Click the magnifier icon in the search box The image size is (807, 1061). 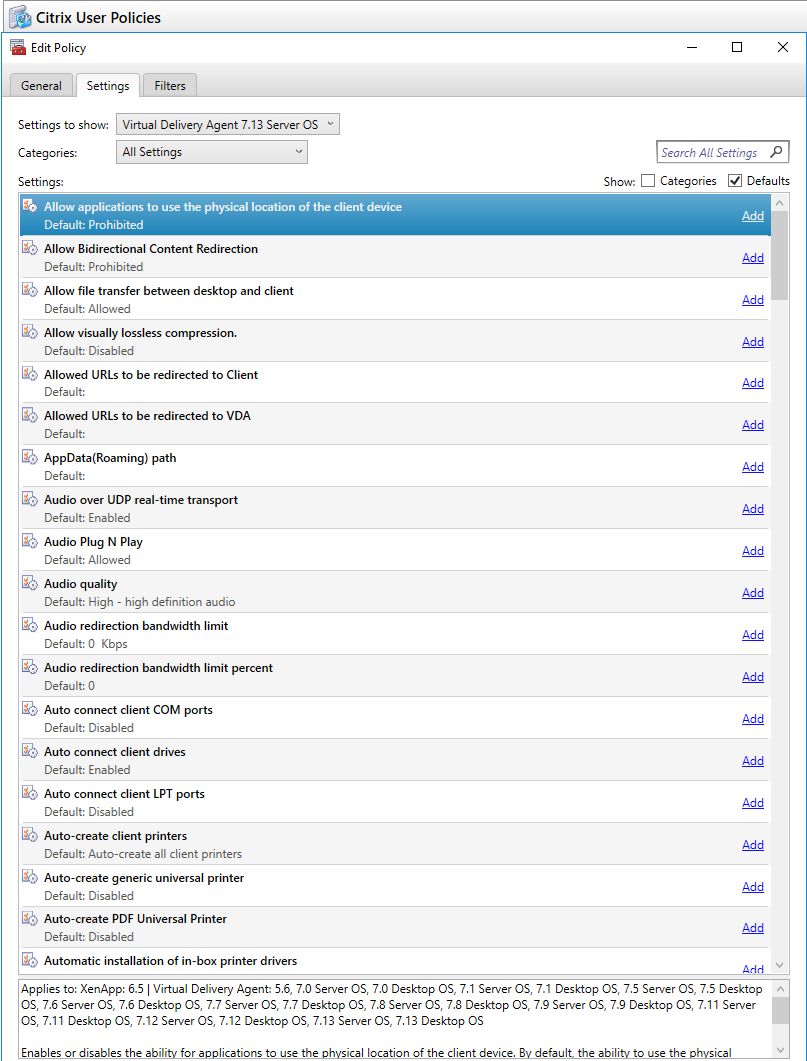777,152
